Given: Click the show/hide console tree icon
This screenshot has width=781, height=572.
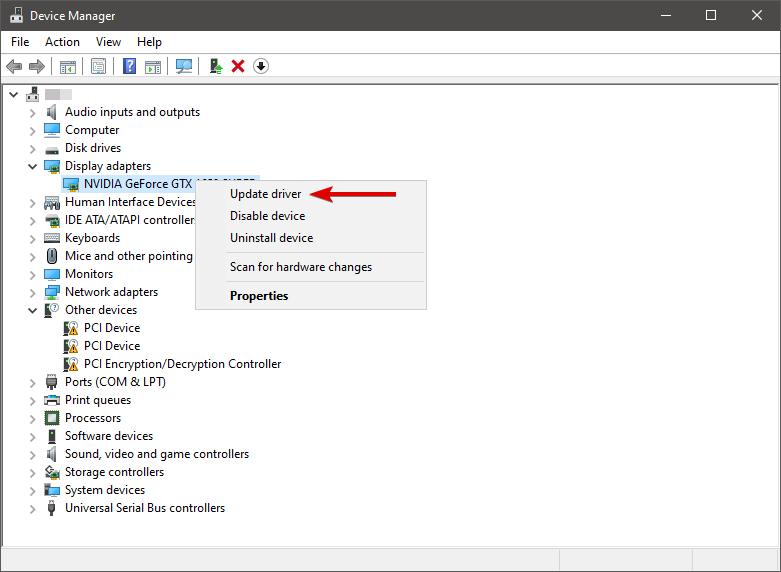Looking at the screenshot, I should (x=68, y=66).
